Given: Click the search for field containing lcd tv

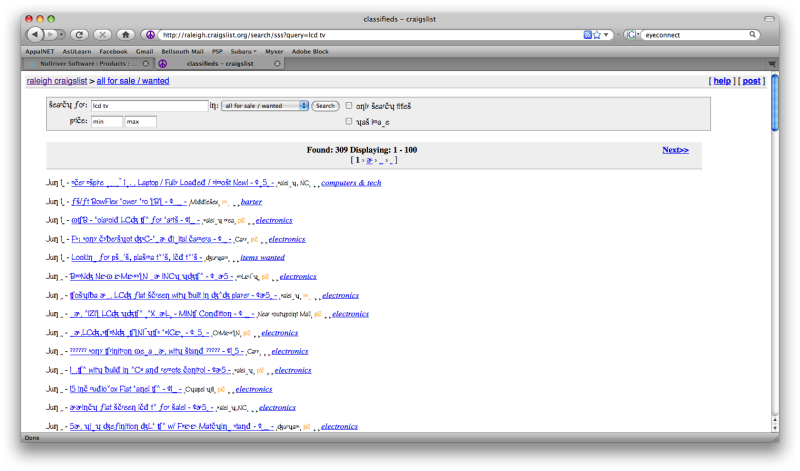Looking at the screenshot, I should click(149, 106).
